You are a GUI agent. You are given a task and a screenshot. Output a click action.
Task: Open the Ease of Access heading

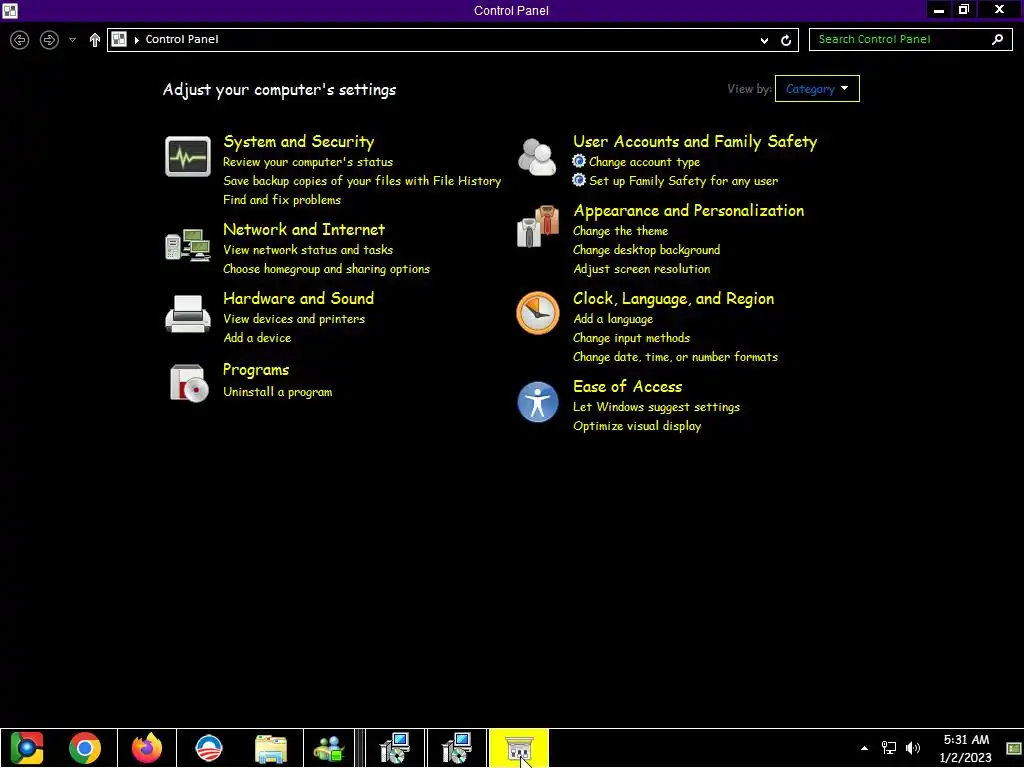coord(628,387)
